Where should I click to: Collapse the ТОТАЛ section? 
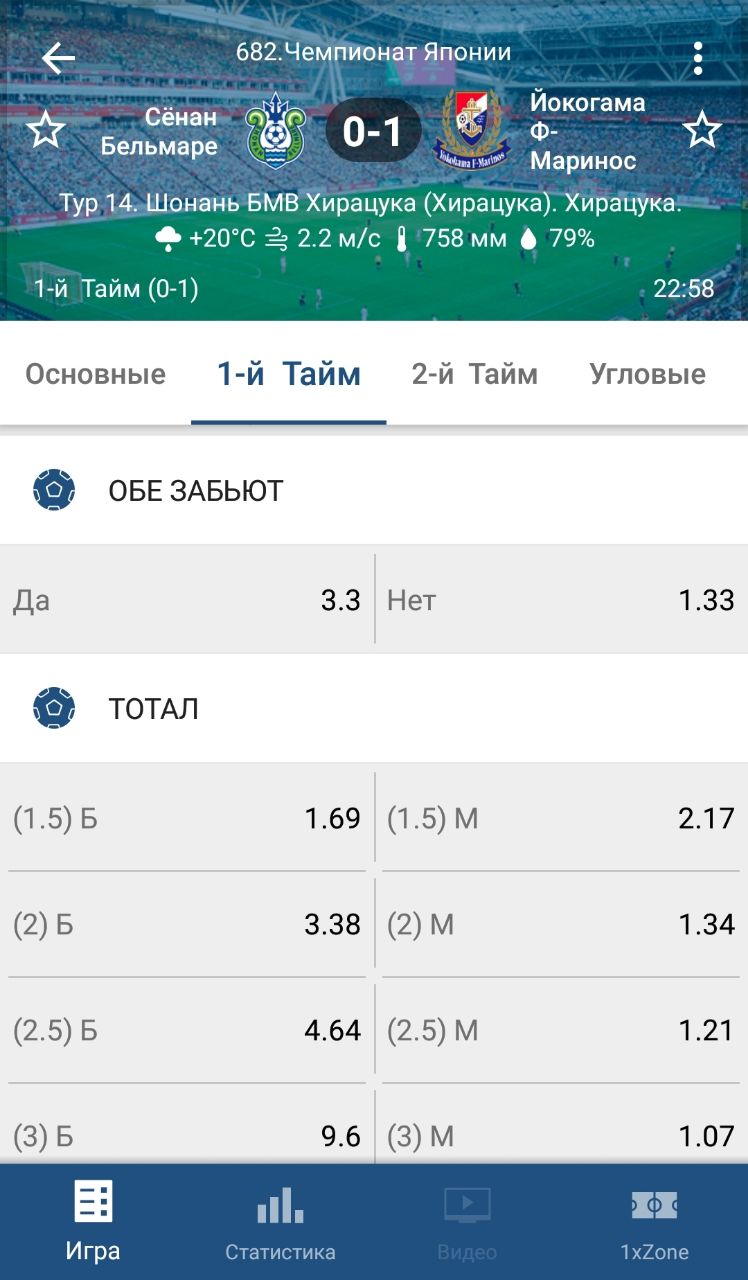tap(153, 709)
